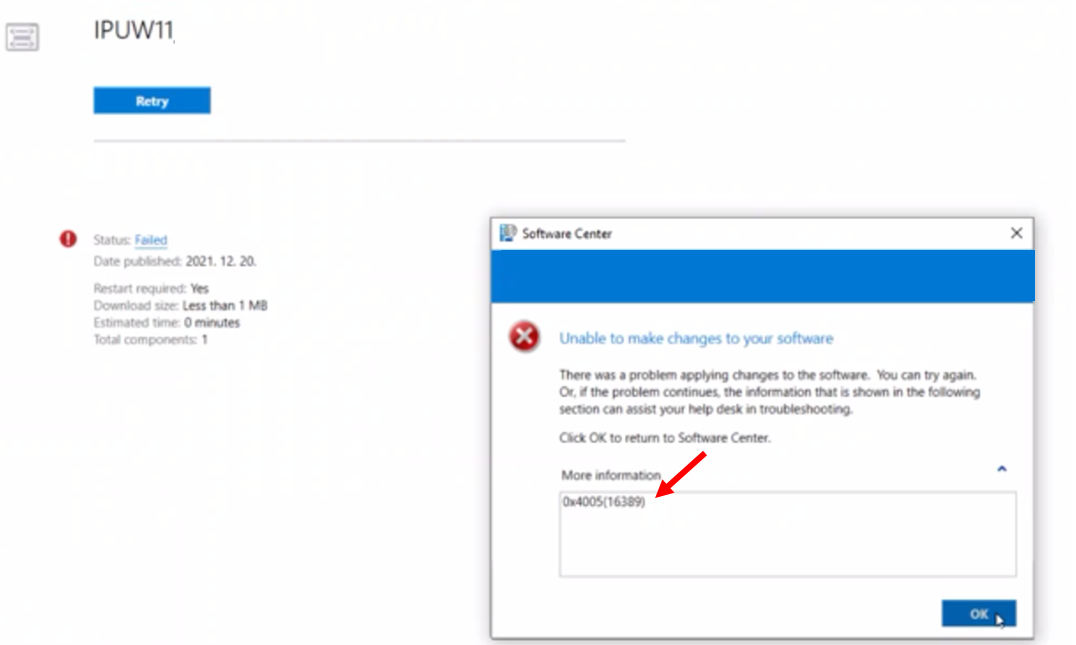Open the Failed status link
1076x645 pixels.
(x=151, y=240)
